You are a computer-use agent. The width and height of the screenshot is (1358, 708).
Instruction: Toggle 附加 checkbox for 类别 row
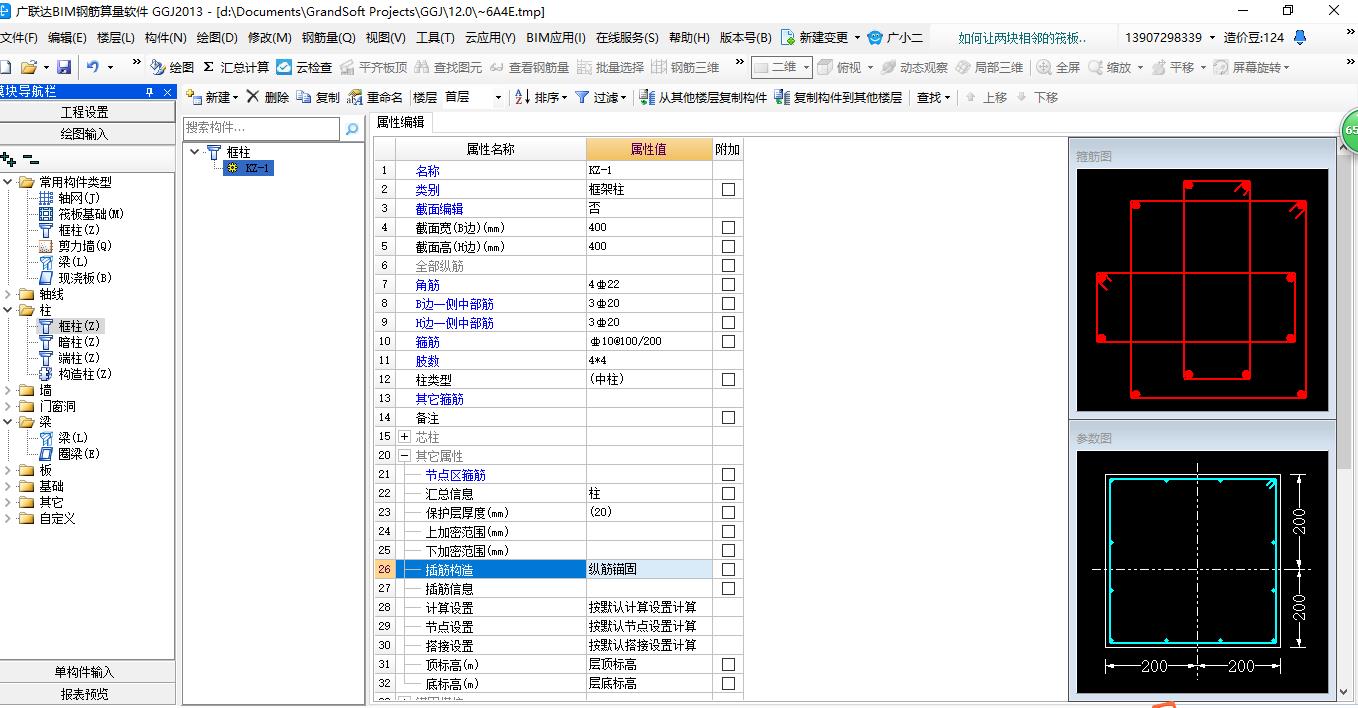(x=728, y=189)
